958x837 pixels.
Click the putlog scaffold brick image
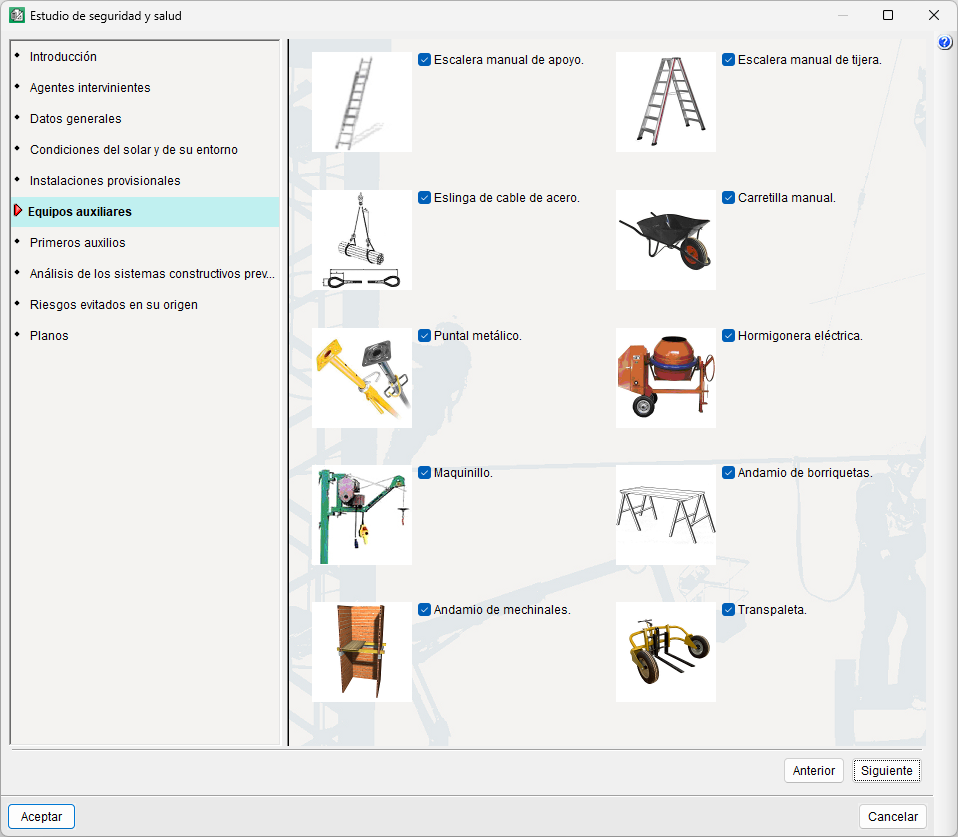[362, 651]
